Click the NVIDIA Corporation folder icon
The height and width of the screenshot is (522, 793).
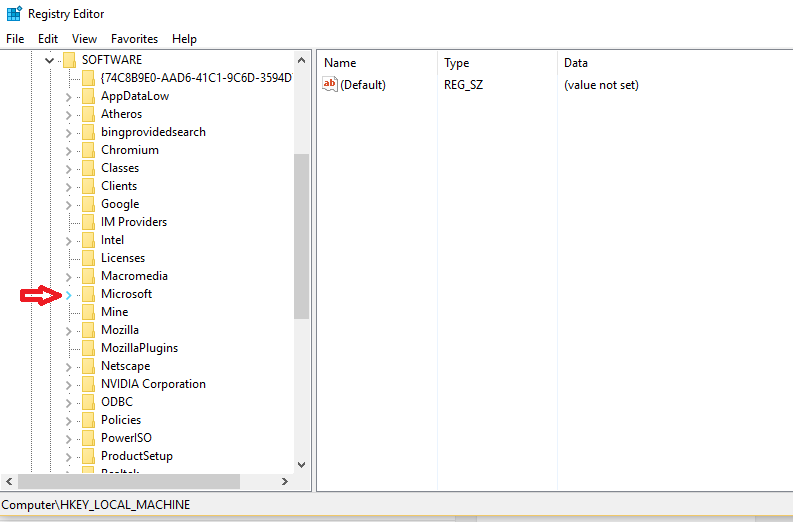pos(89,384)
